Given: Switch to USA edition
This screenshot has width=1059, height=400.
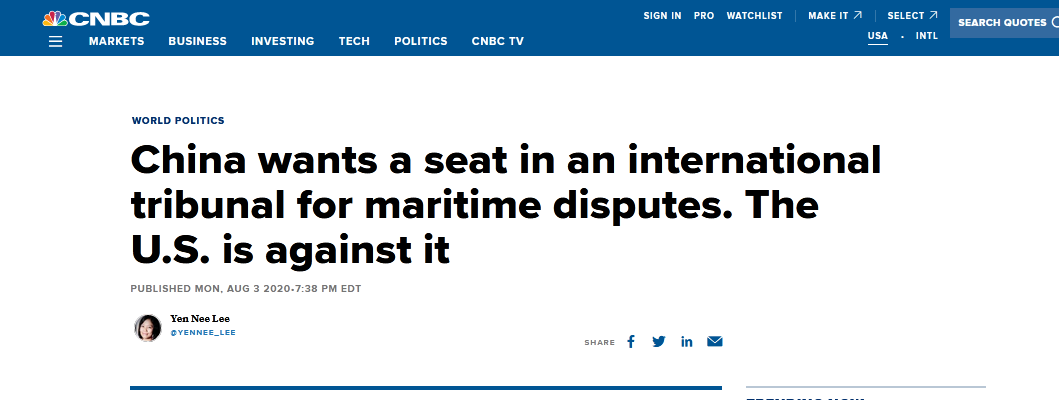Looking at the screenshot, I should [877, 36].
